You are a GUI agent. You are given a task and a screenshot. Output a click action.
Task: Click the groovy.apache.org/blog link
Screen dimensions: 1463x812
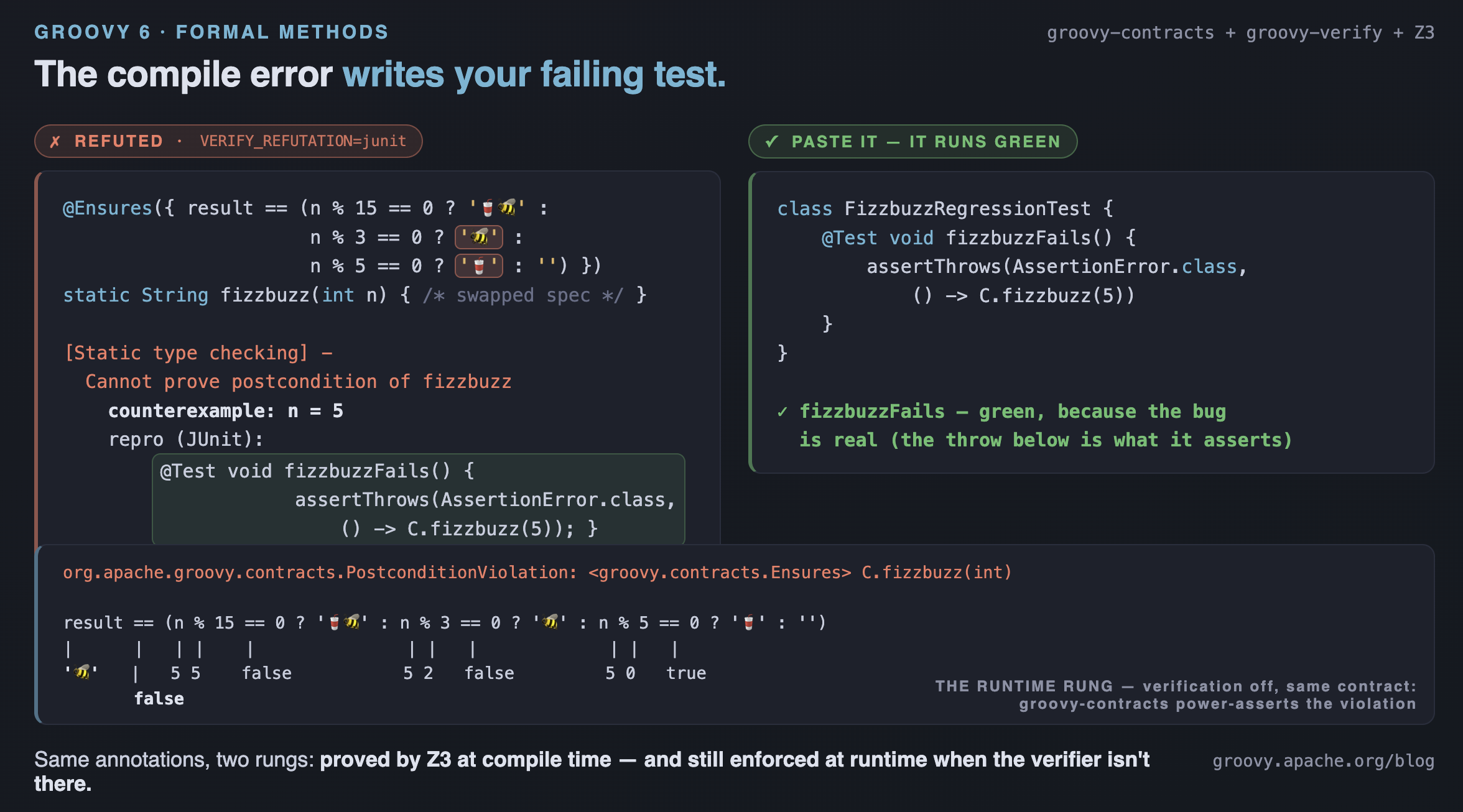pyautogui.click(x=1323, y=760)
